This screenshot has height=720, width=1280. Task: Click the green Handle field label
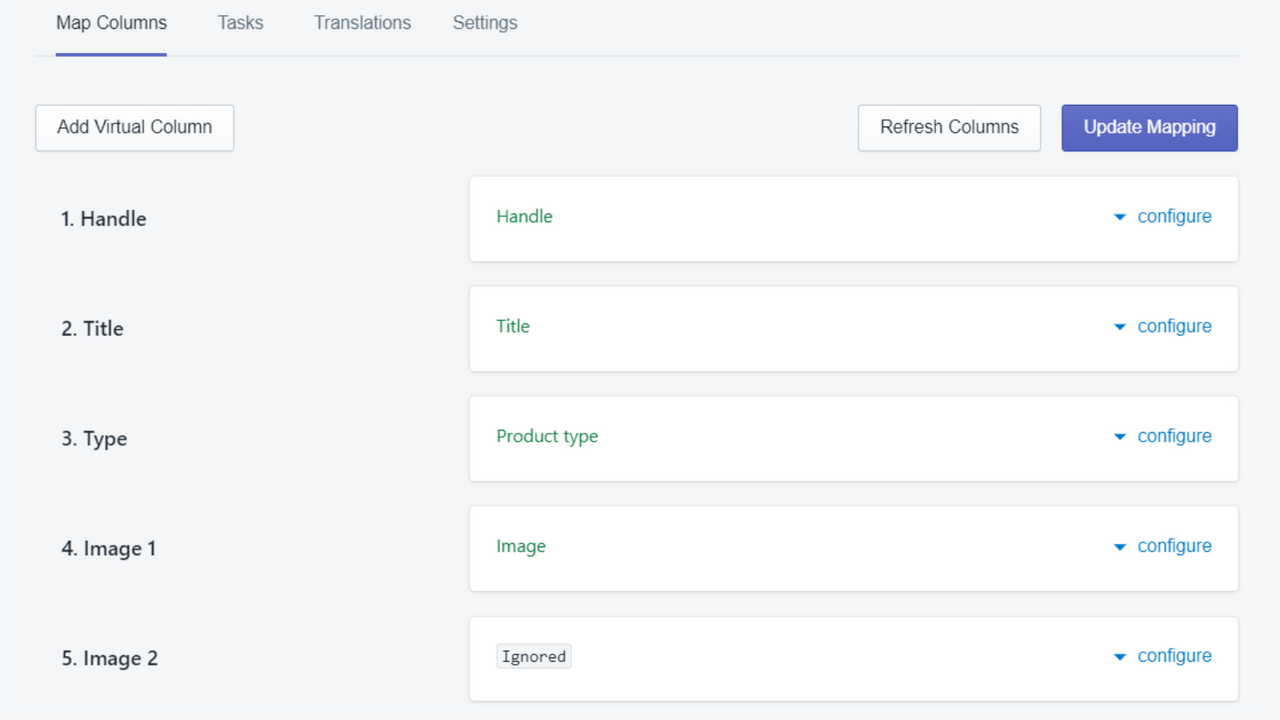[524, 216]
